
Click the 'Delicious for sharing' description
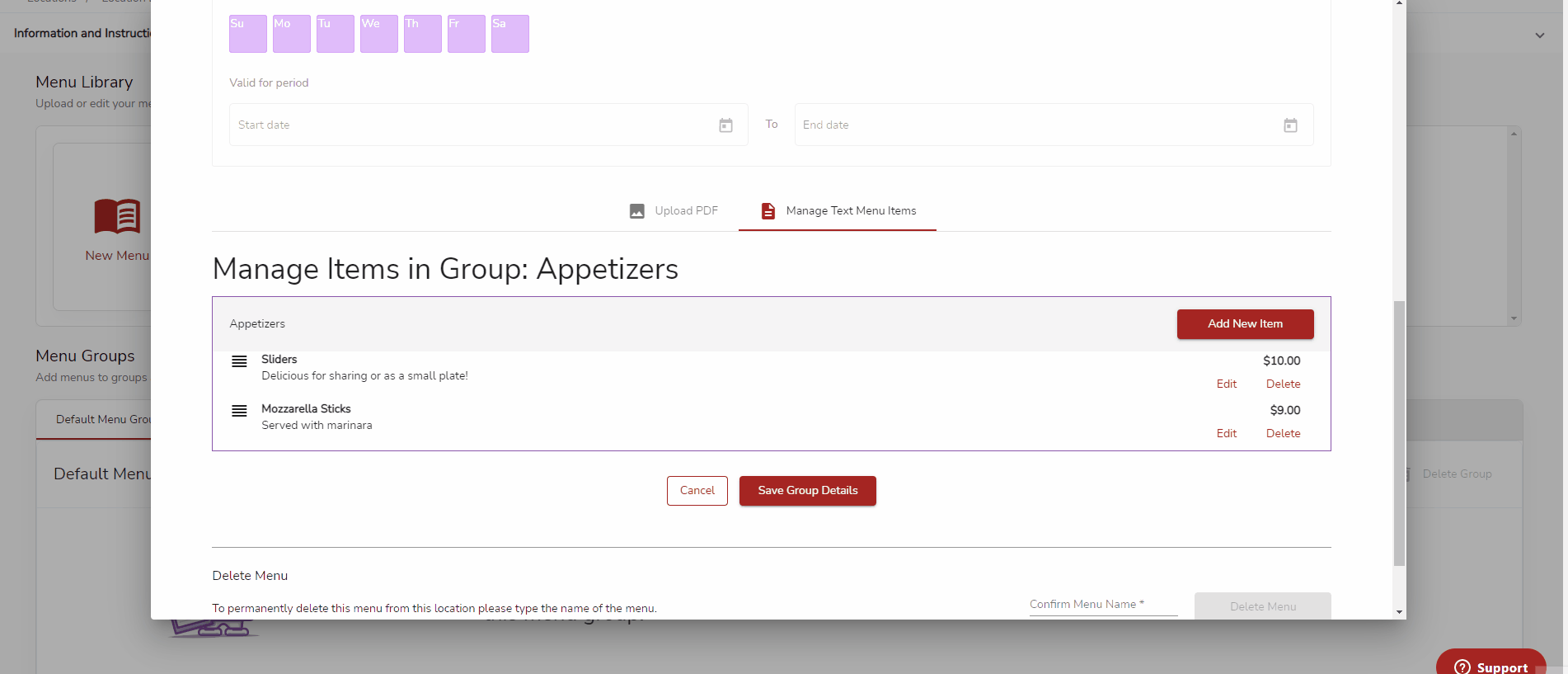(364, 376)
